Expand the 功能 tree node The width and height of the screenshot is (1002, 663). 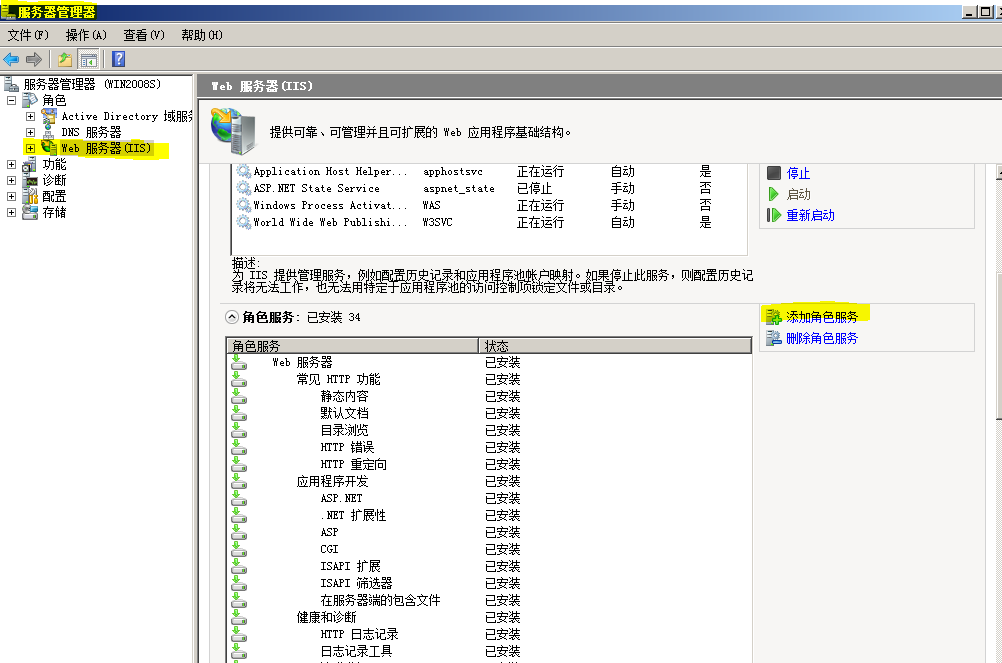point(11,164)
